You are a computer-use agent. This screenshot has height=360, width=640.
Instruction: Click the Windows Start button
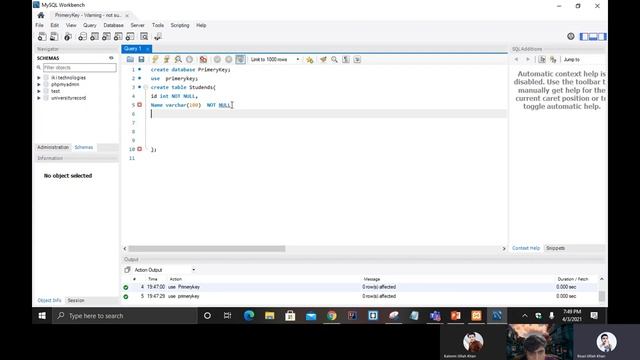click(x=42, y=316)
